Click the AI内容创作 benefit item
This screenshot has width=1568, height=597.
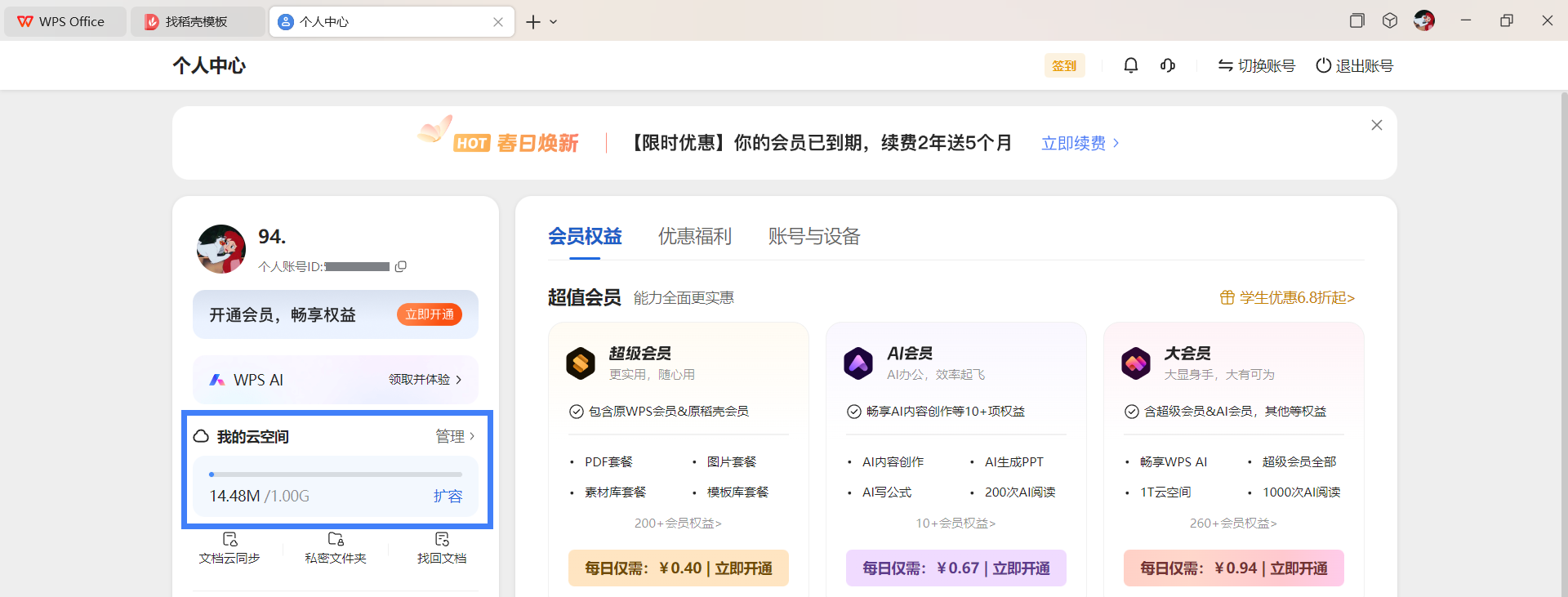[893, 461]
